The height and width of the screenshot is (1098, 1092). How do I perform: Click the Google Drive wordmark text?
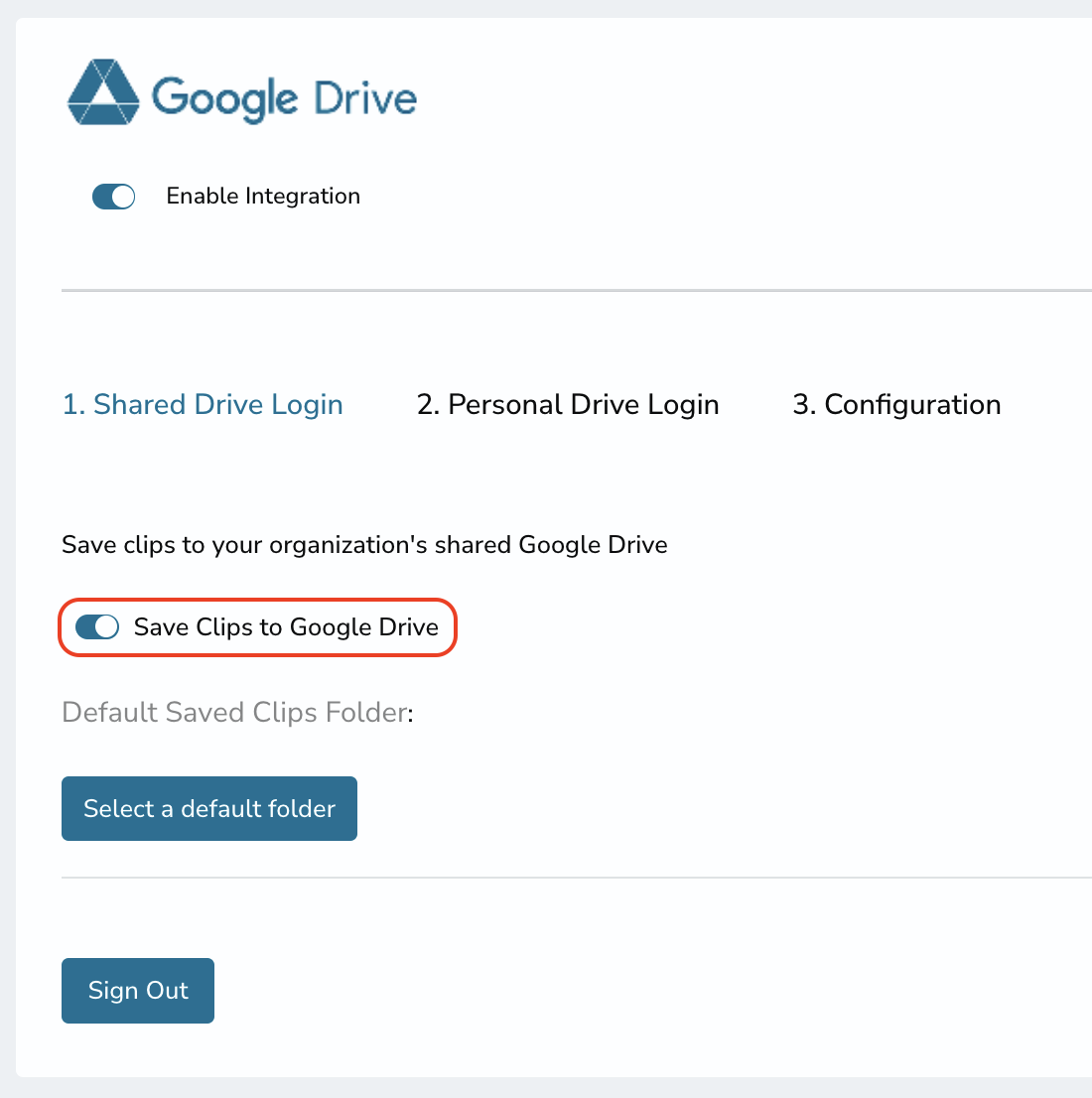click(284, 99)
